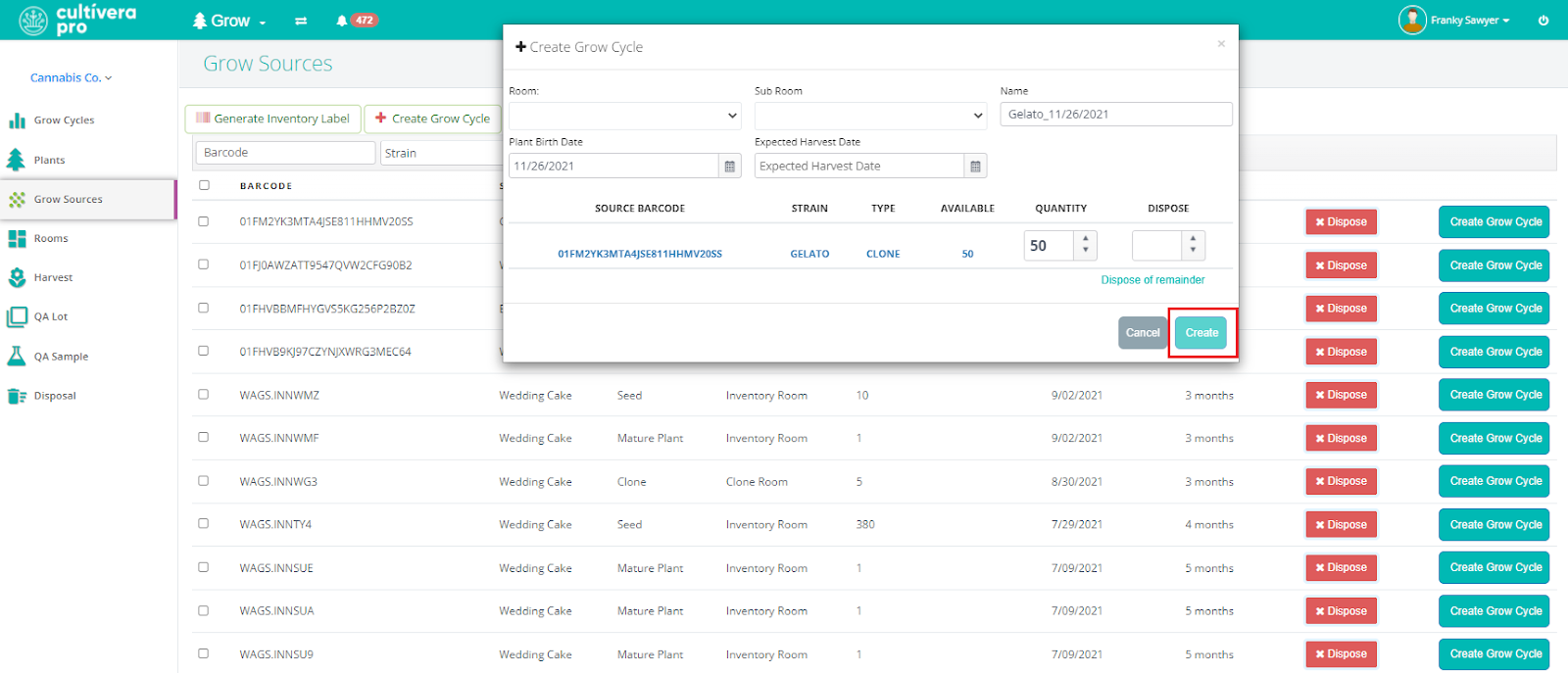Check the box for WAGS.INNWMZ row
Screen dimensions: 1568x673
pos(204,395)
